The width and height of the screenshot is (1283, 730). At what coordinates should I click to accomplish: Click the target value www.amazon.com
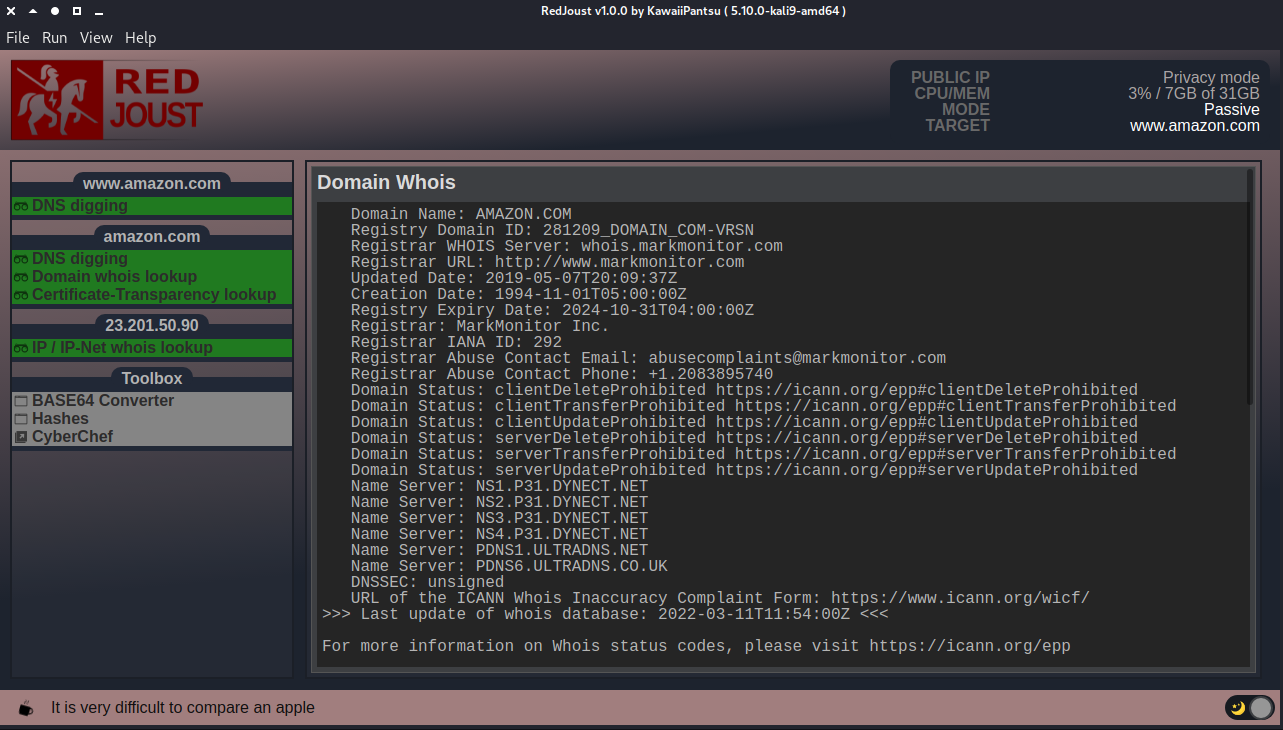pyautogui.click(x=1195, y=126)
